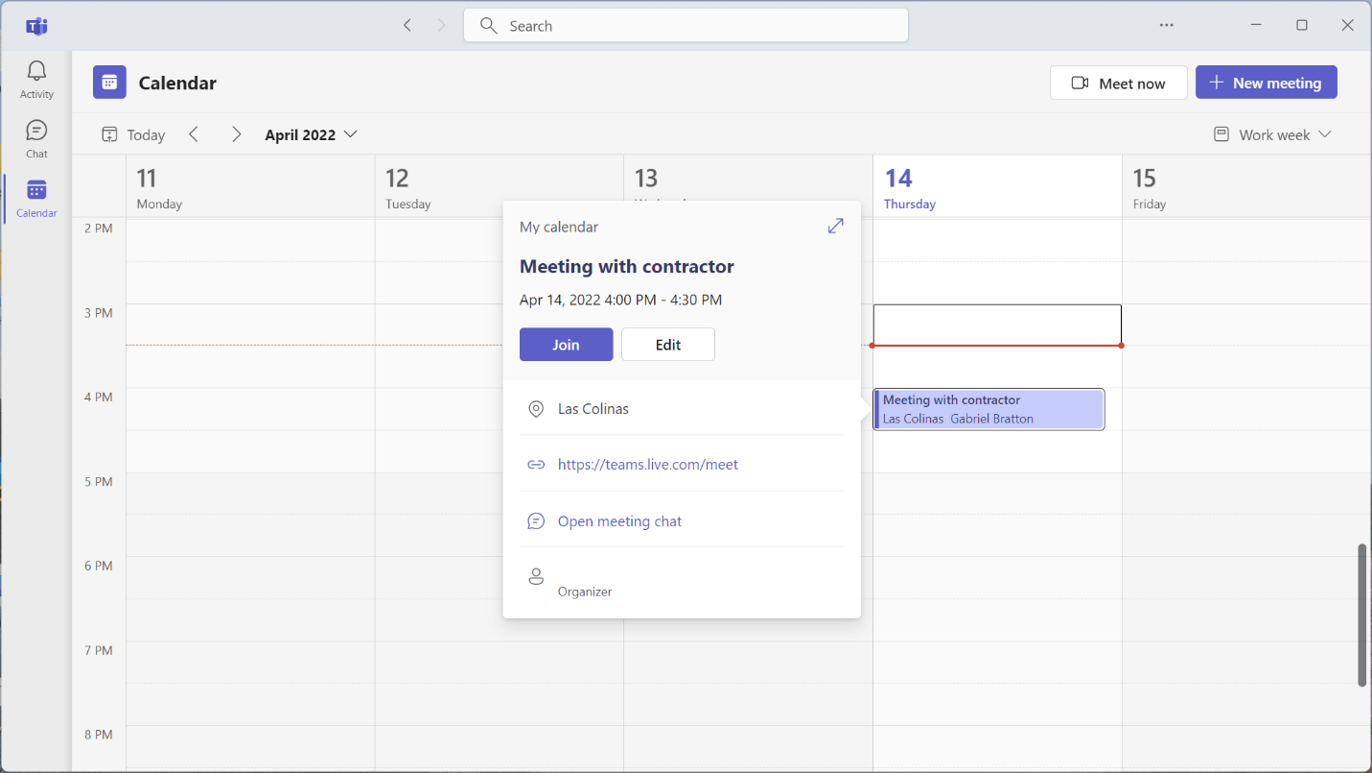Click the meeting chat bubble icon

pyautogui.click(x=536, y=521)
